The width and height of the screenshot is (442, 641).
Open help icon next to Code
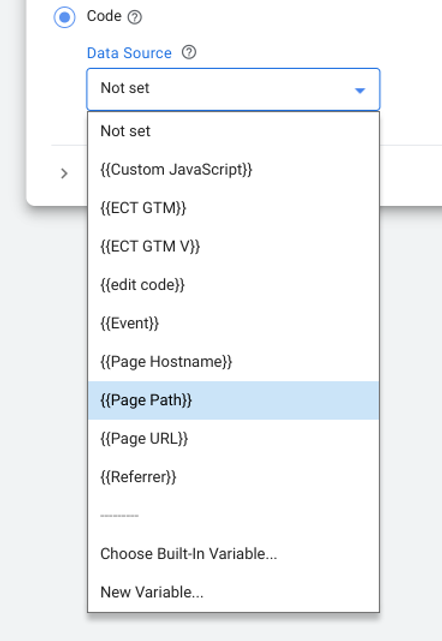[x=135, y=17]
